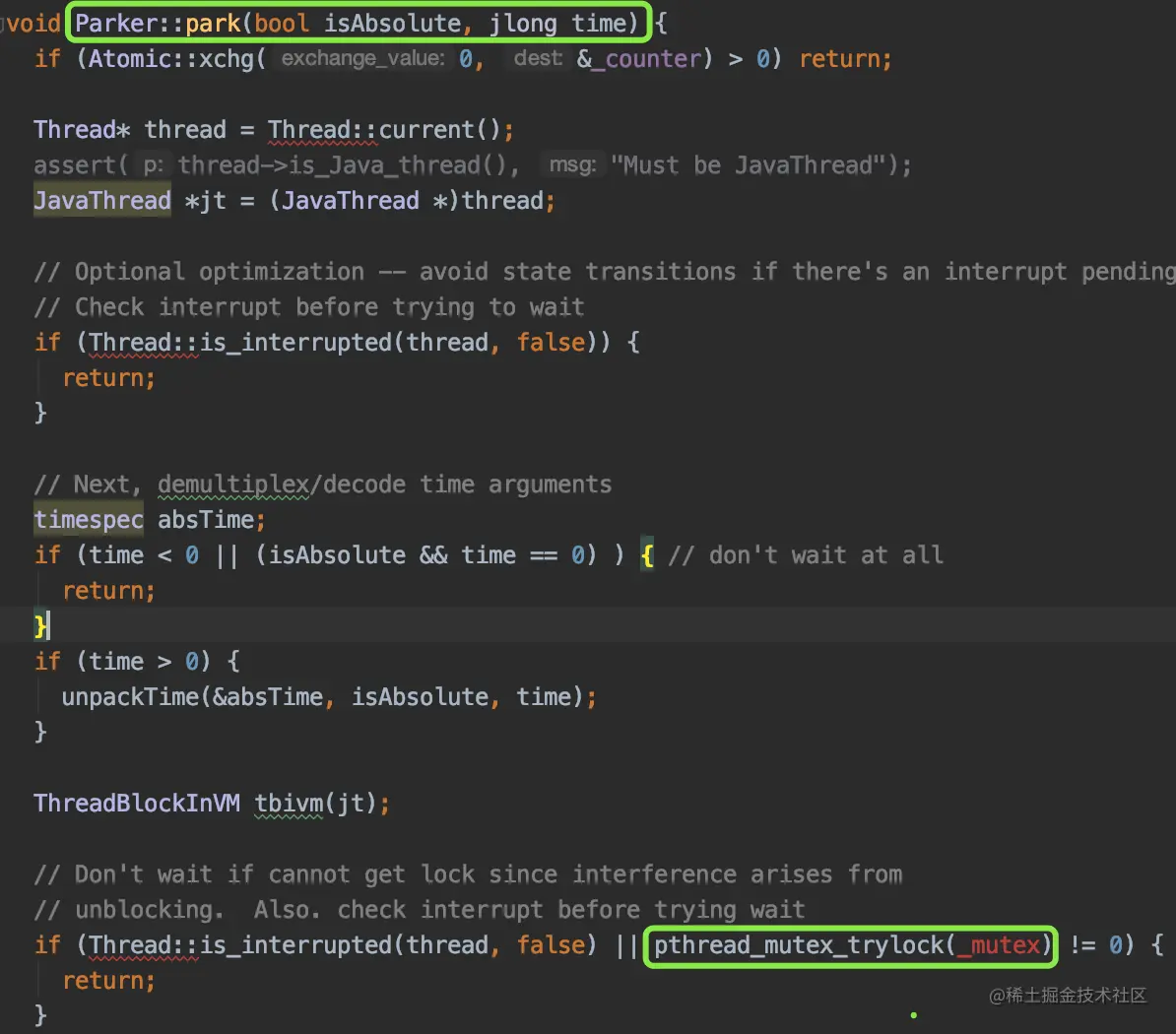Click the assert statement keyword
Viewport: 1176px width, 1034px height.
click(74, 165)
